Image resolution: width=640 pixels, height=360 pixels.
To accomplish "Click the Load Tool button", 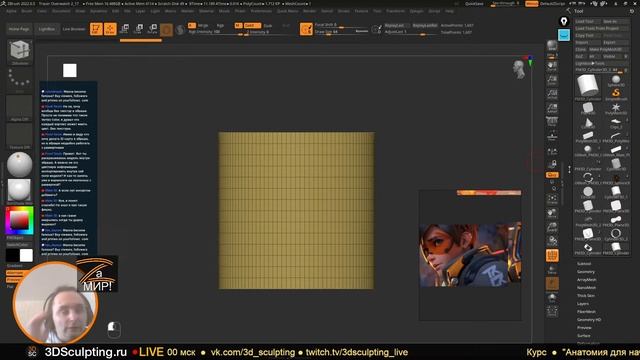I will [x=588, y=21].
